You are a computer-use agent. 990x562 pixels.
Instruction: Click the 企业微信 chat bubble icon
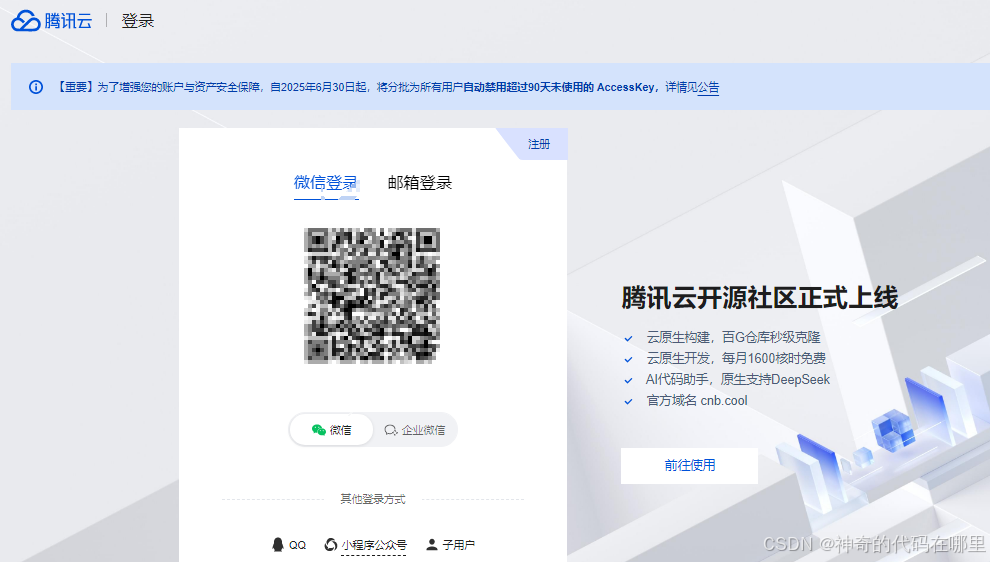pos(391,430)
